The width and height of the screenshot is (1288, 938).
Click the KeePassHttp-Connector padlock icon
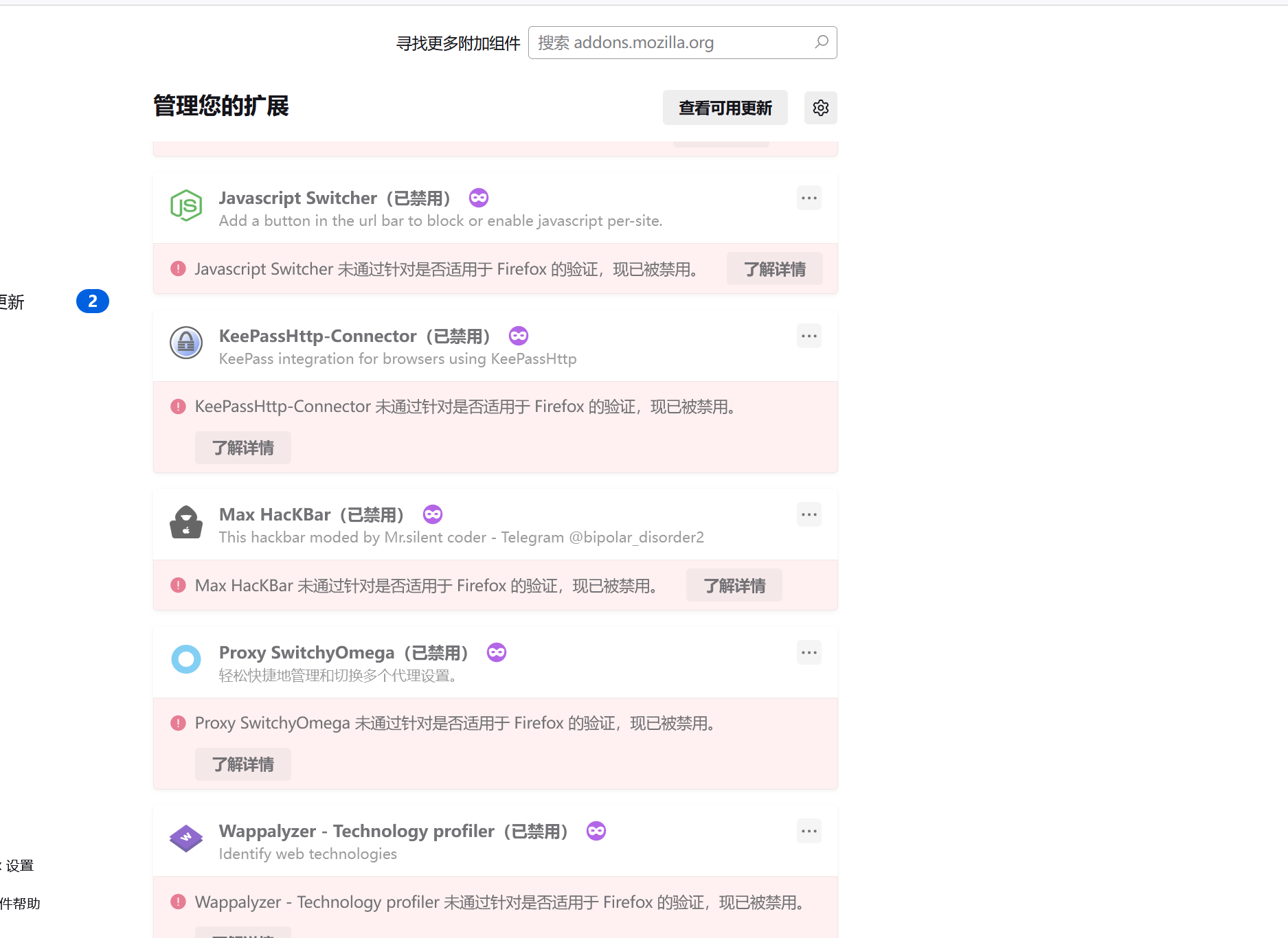[x=186, y=343]
